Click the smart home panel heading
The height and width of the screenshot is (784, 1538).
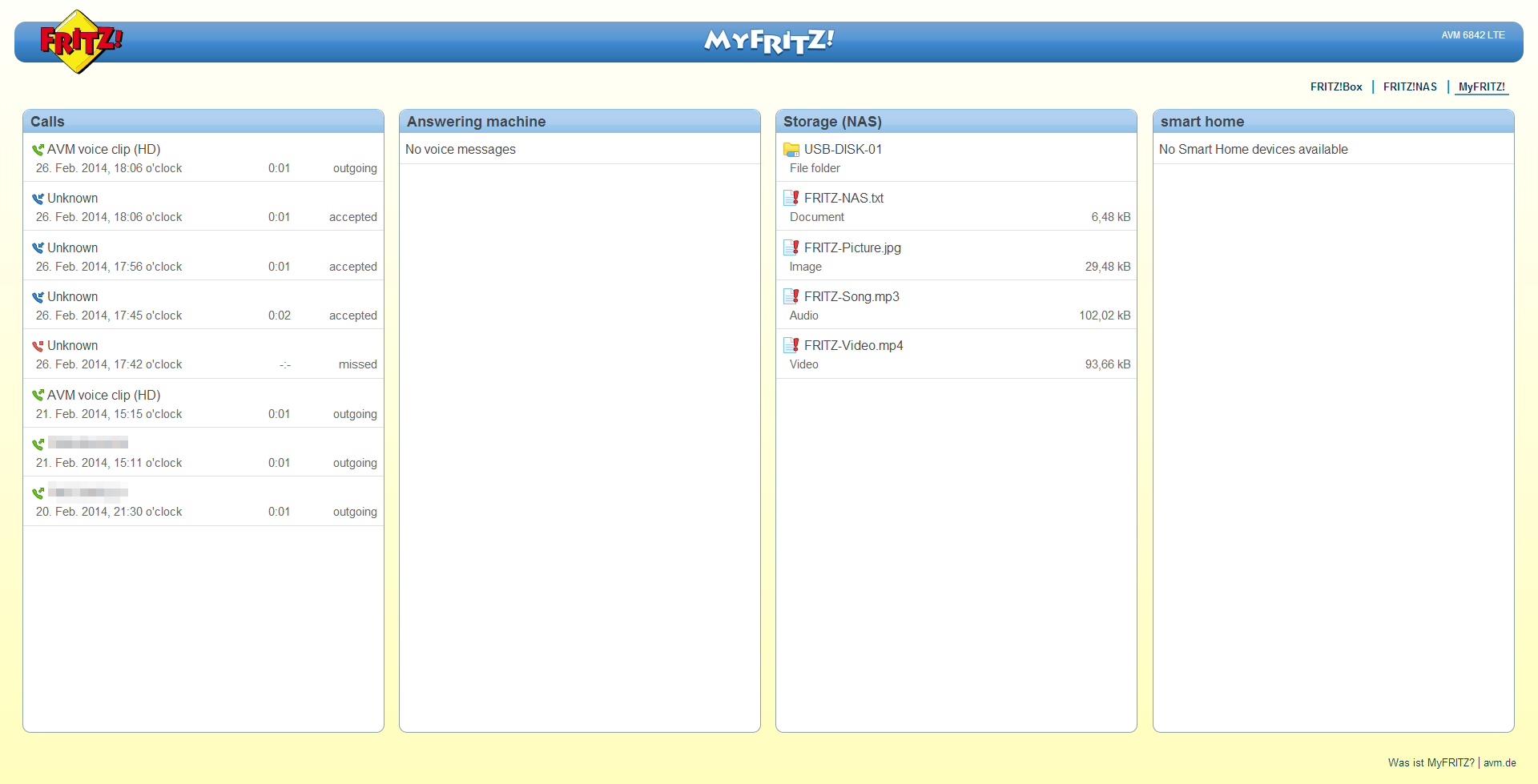(1202, 122)
